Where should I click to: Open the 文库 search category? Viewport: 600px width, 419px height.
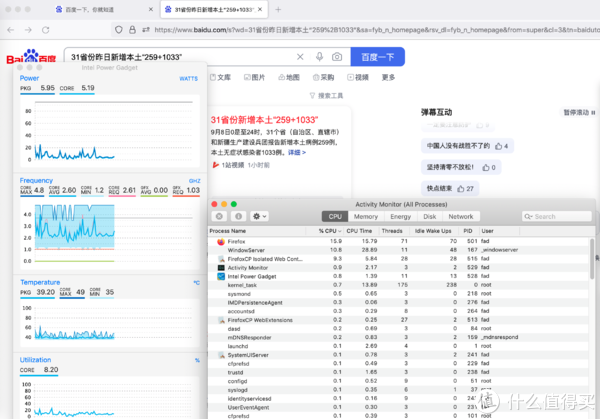[220, 77]
